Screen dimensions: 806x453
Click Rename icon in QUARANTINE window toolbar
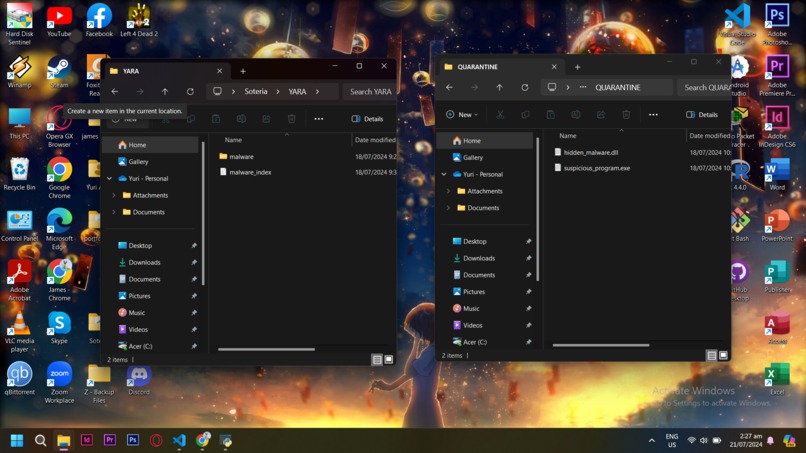click(576, 115)
